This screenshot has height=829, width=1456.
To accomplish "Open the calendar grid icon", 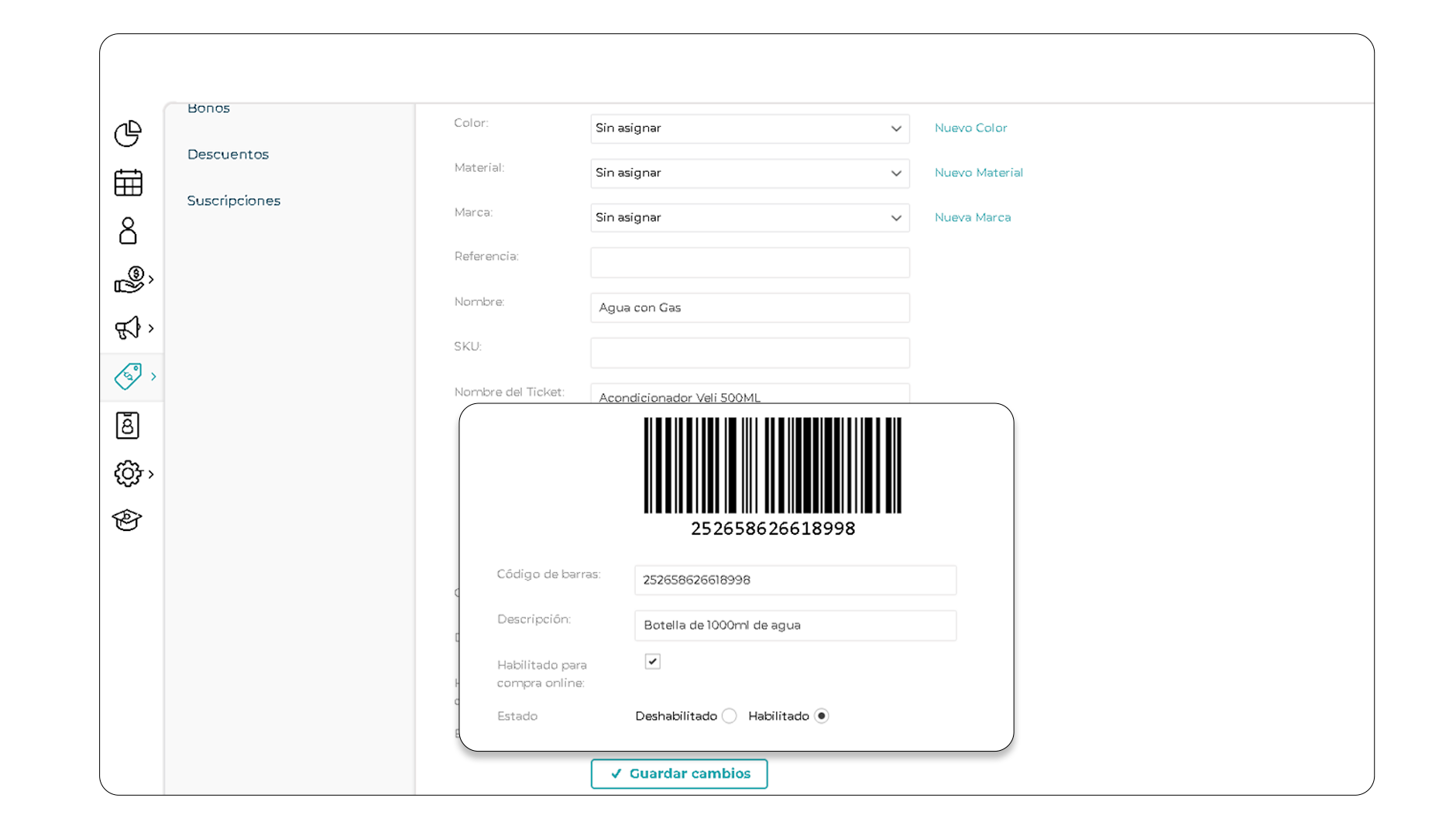I will [x=128, y=183].
